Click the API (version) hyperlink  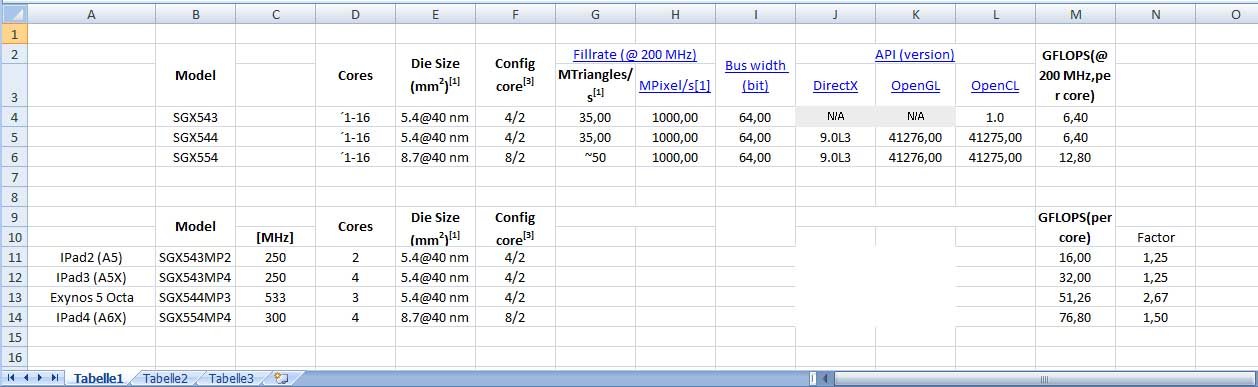[915, 54]
